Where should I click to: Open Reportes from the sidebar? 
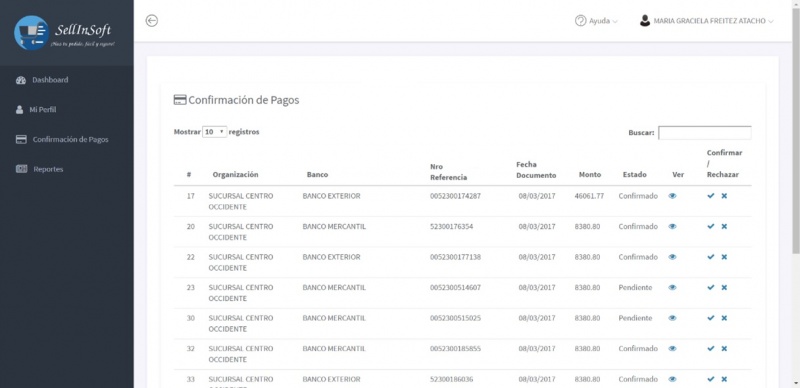click(48, 169)
